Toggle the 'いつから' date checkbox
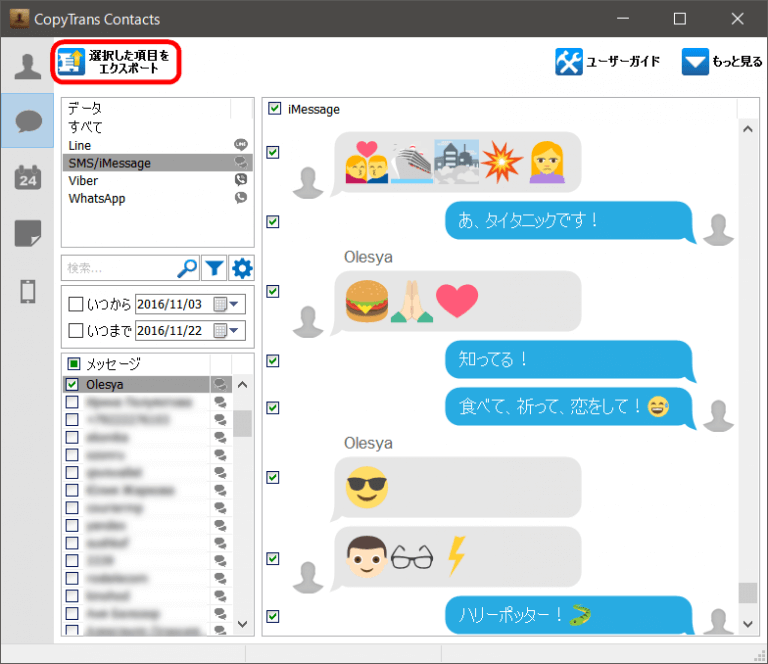Image resolution: width=768 pixels, height=664 pixels. tap(75, 304)
